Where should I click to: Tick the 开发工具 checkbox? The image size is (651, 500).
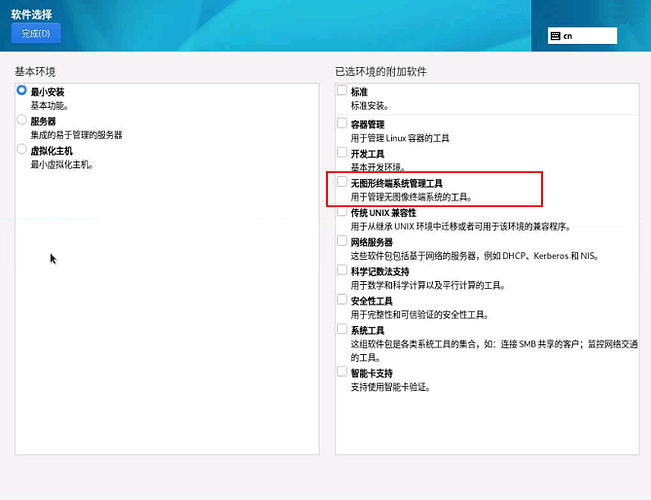343,153
